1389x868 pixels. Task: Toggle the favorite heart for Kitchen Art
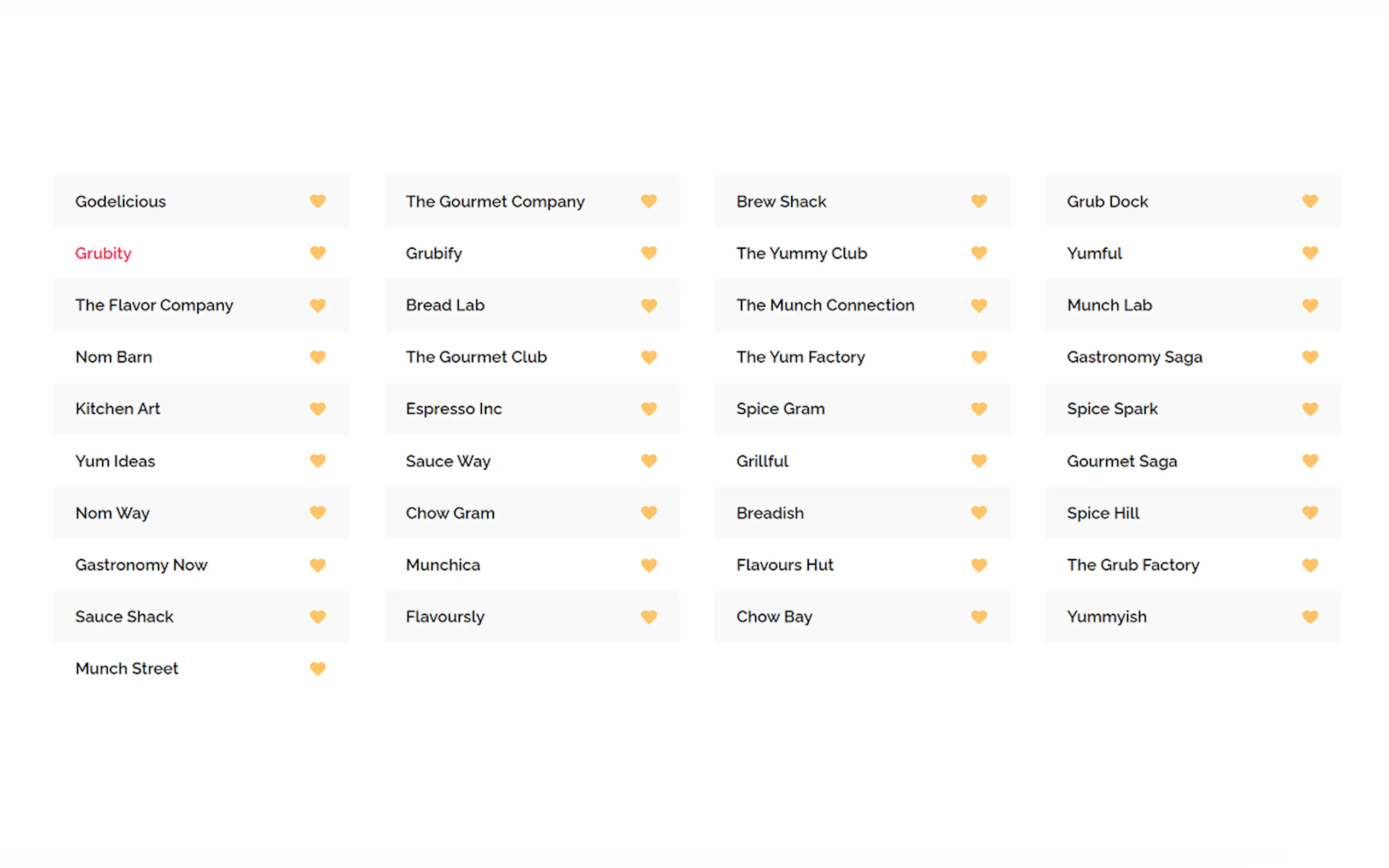[318, 409]
